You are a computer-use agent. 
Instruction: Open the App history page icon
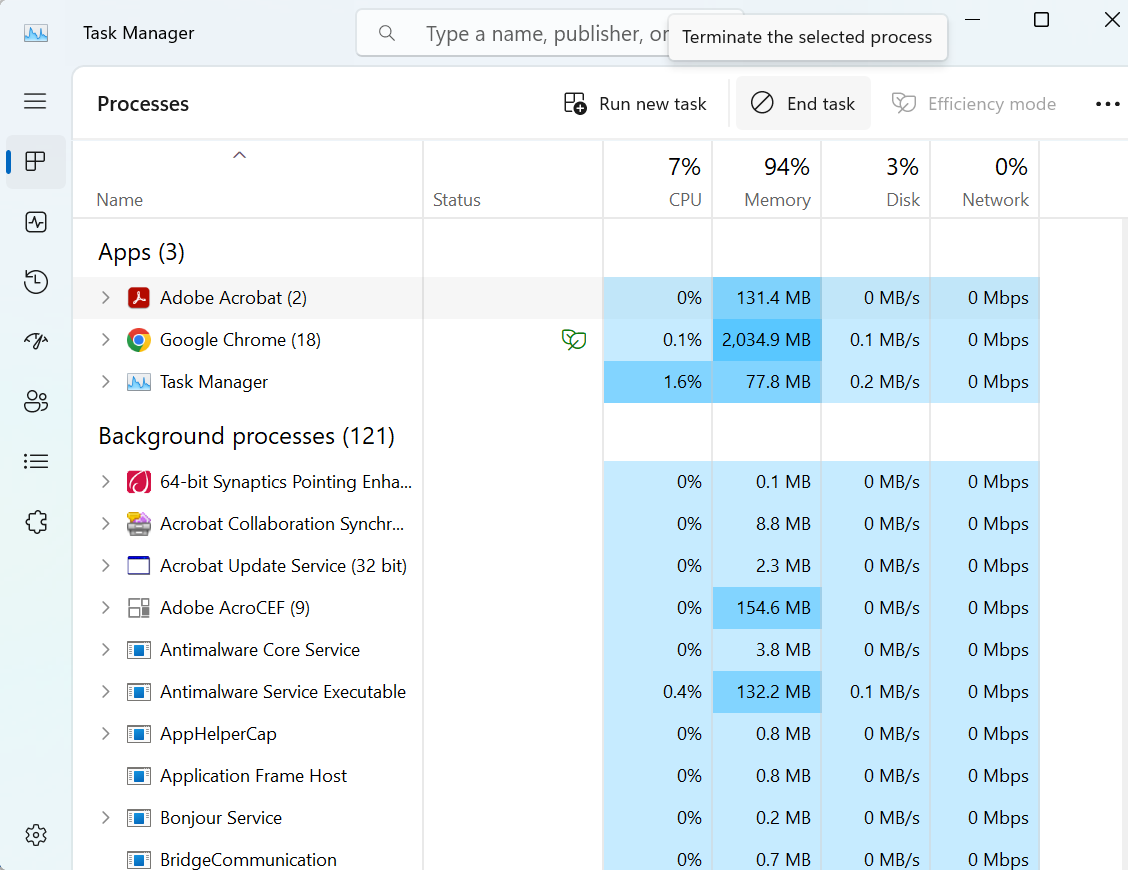pyautogui.click(x=36, y=282)
